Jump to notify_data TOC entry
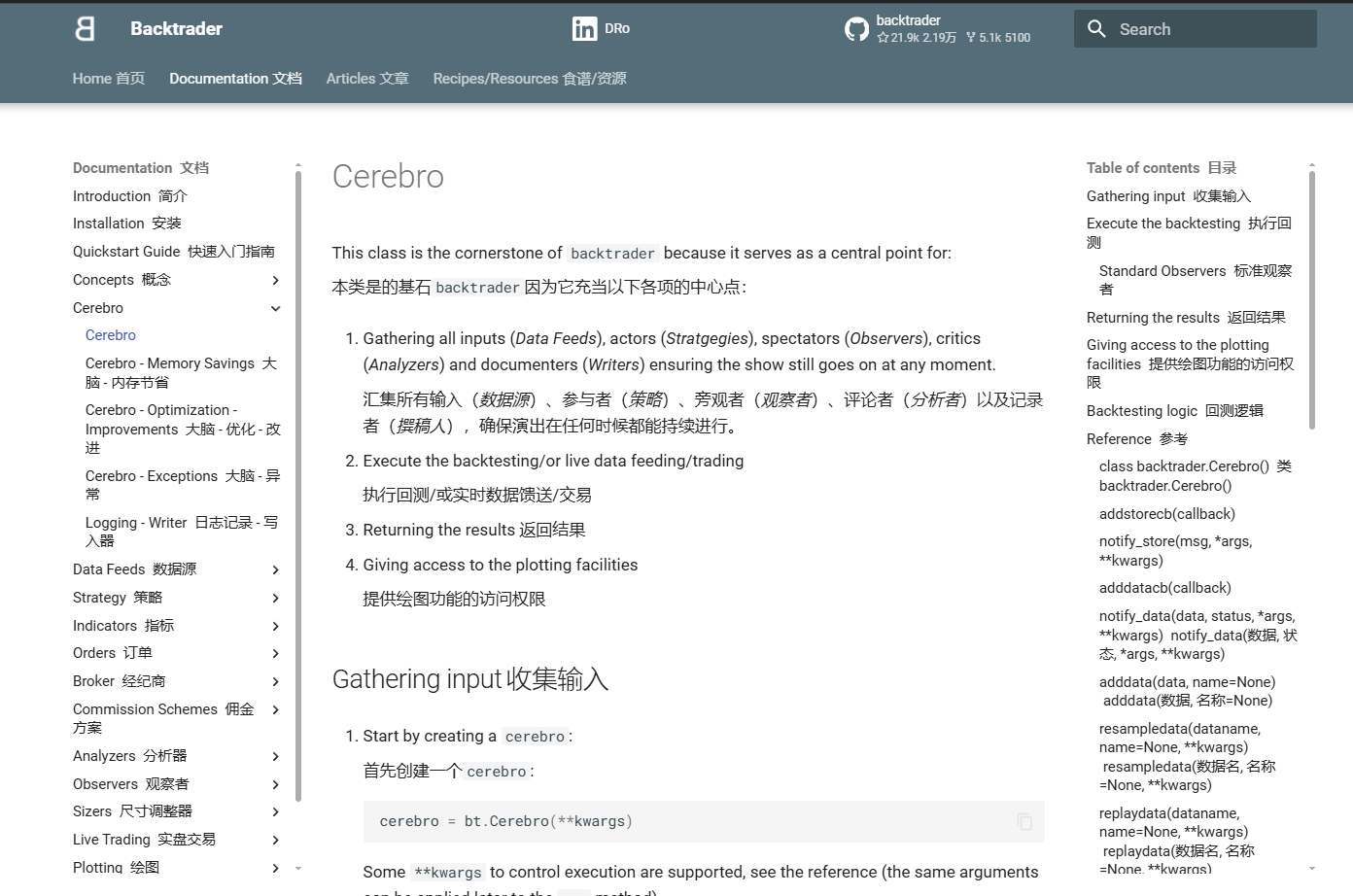Screen dimensions: 1353x896 tap(1198, 635)
